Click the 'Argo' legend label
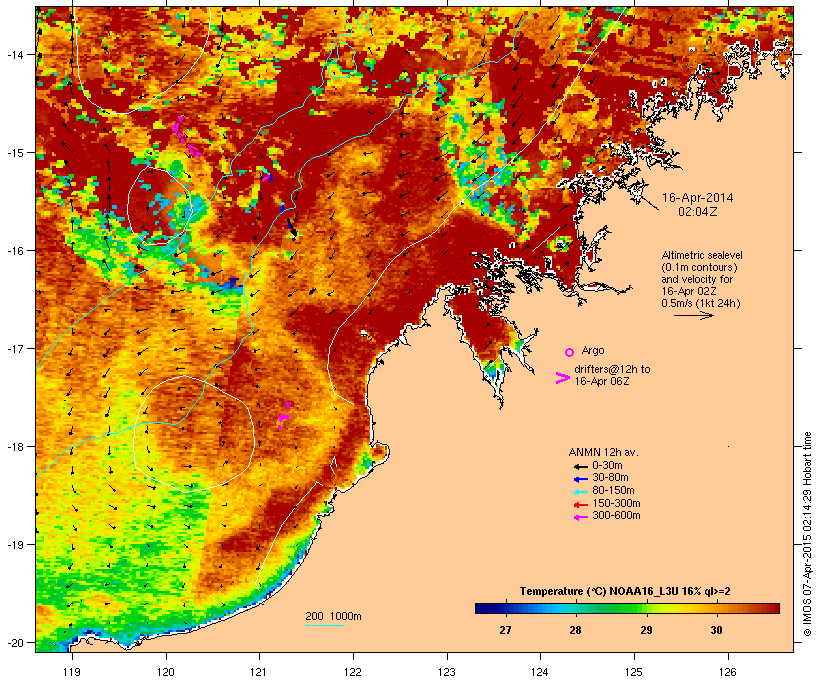This screenshot has height=680, width=820. click(593, 350)
